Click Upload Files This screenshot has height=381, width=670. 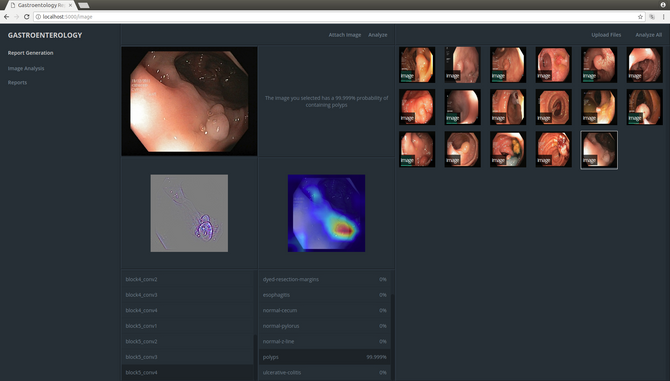[606, 35]
